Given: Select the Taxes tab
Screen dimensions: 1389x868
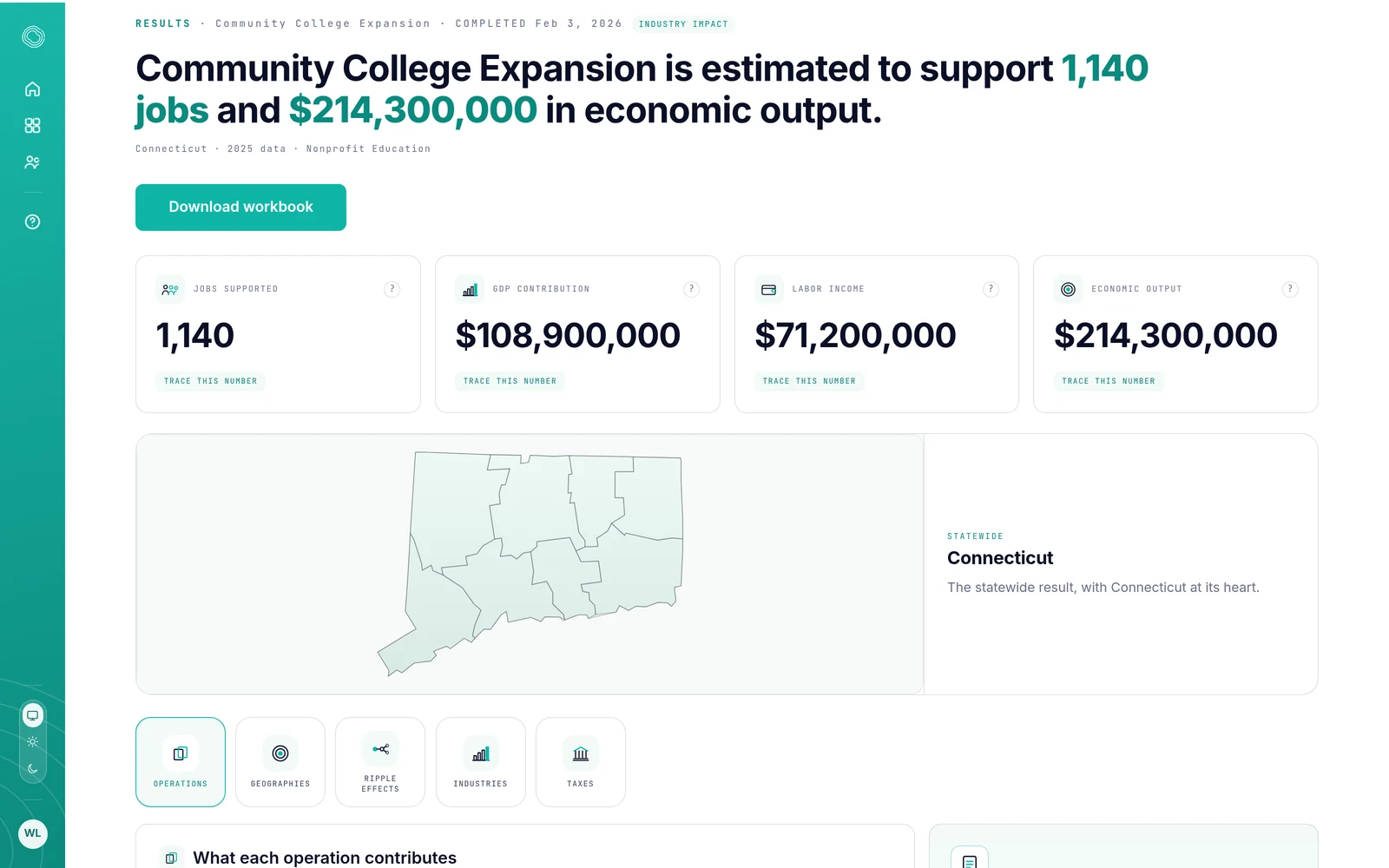Looking at the screenshot, I should pos(581,762).
